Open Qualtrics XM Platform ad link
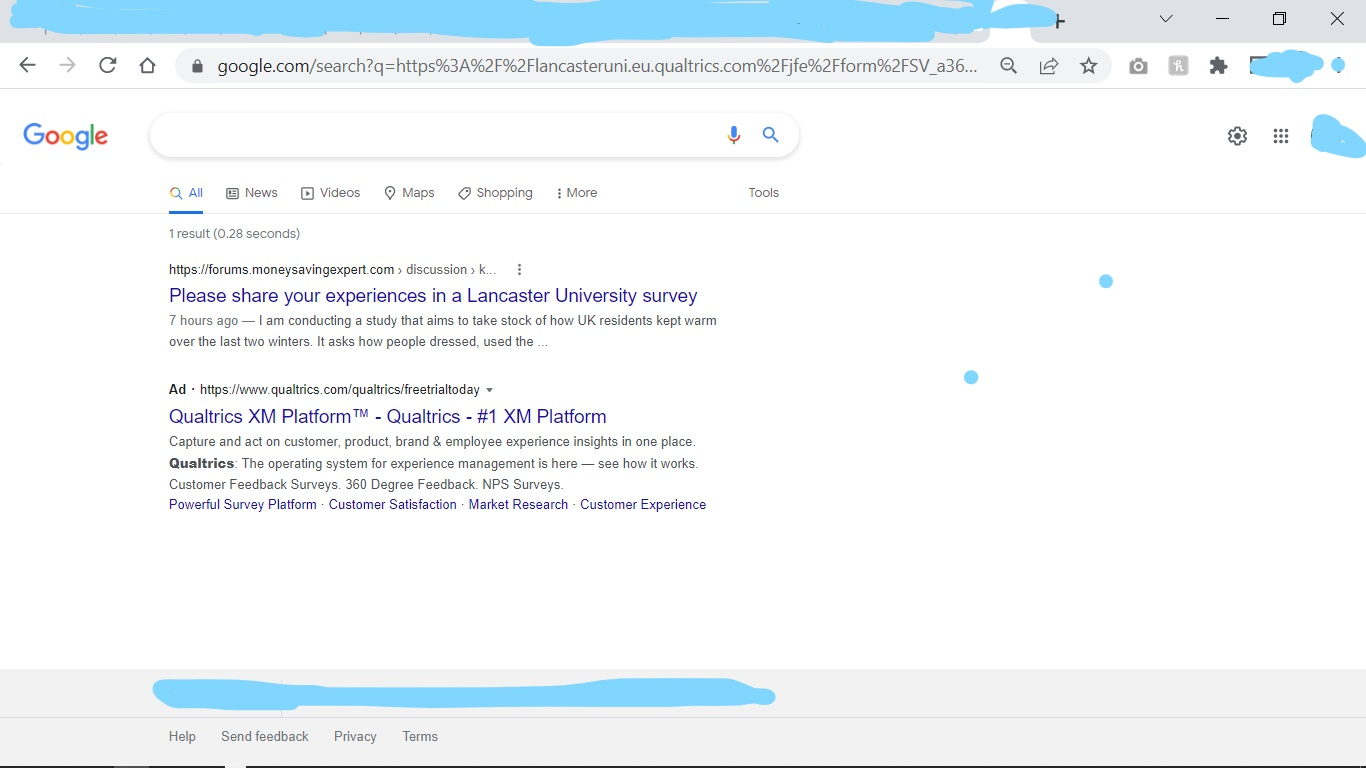1366x768 pixels. (x=388, y=417)
